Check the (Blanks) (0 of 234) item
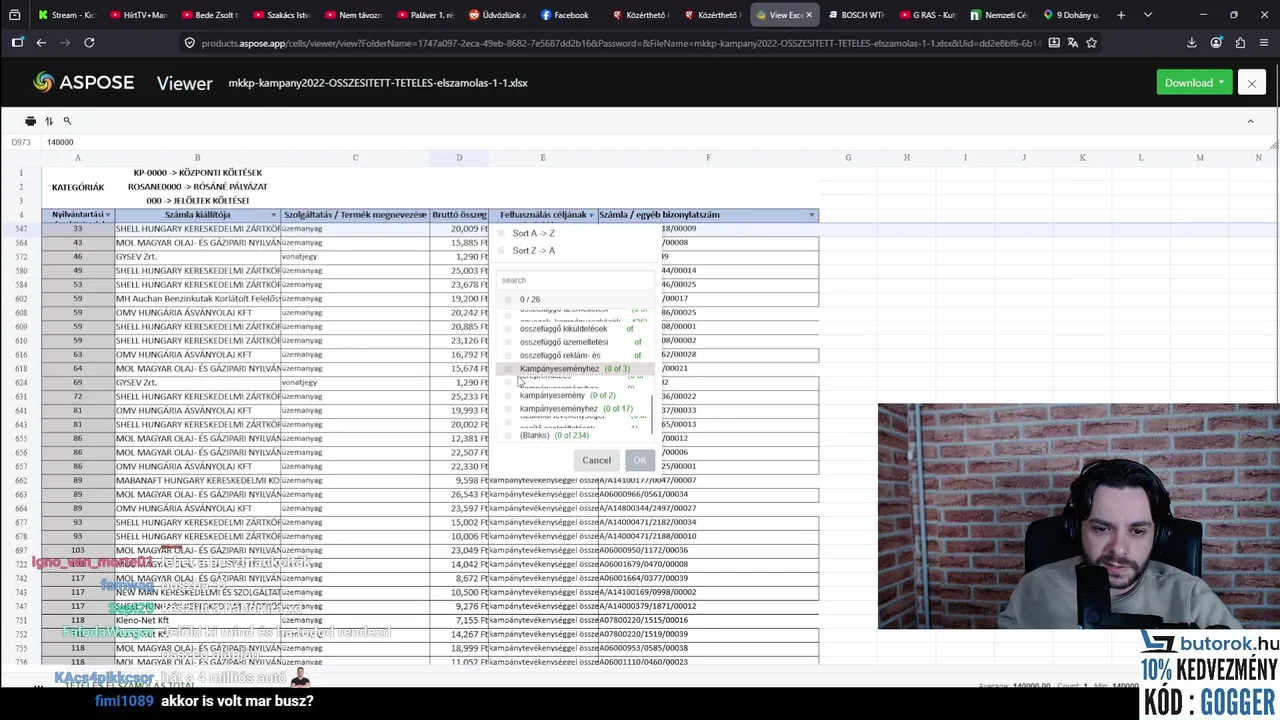Image resolution: width=1280 pixels, height=720 pixels. click(x=508, y=436)
